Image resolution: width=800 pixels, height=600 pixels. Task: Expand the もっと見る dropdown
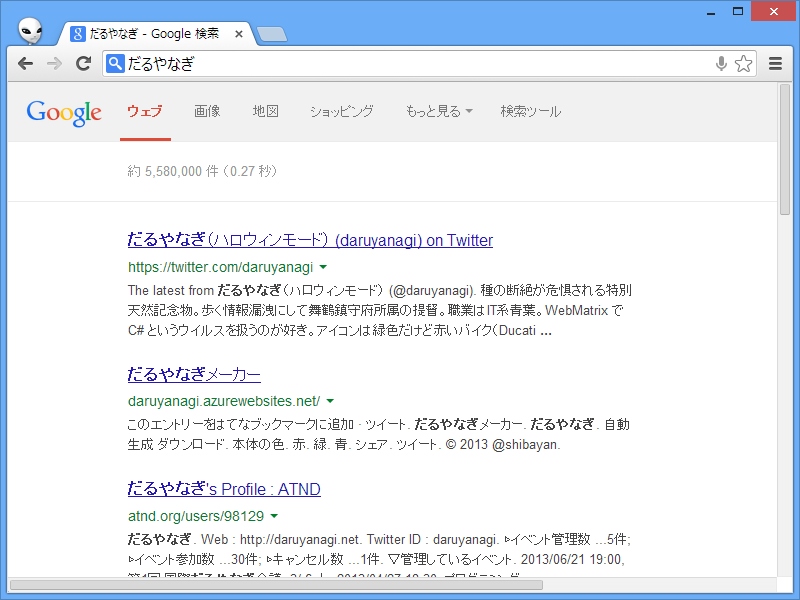(439, 111)
